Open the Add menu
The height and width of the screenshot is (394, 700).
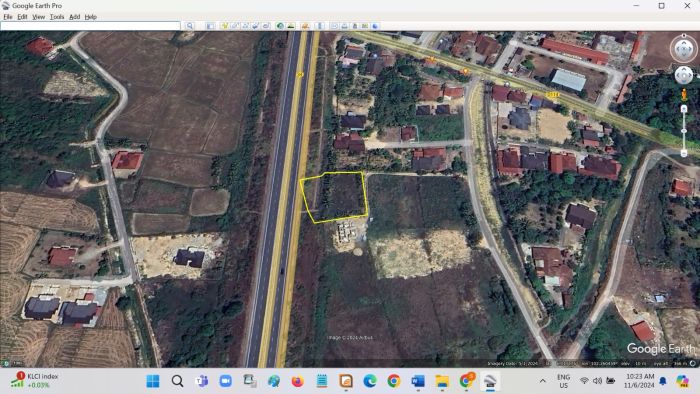75,17
